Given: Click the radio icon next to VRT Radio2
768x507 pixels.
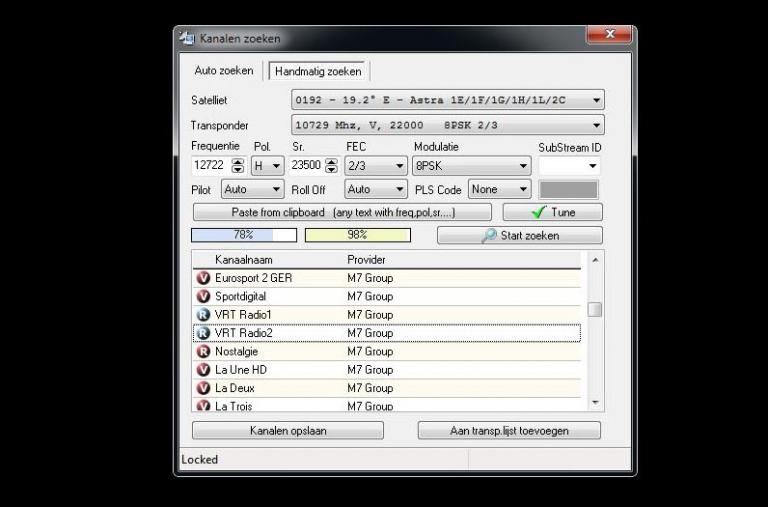Looking at the screenshot, I should pos(204,333).
